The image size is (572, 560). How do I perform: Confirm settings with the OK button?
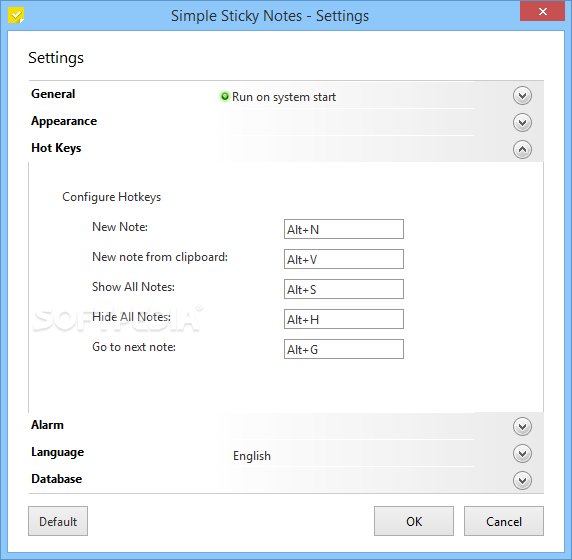click(414, 521)
